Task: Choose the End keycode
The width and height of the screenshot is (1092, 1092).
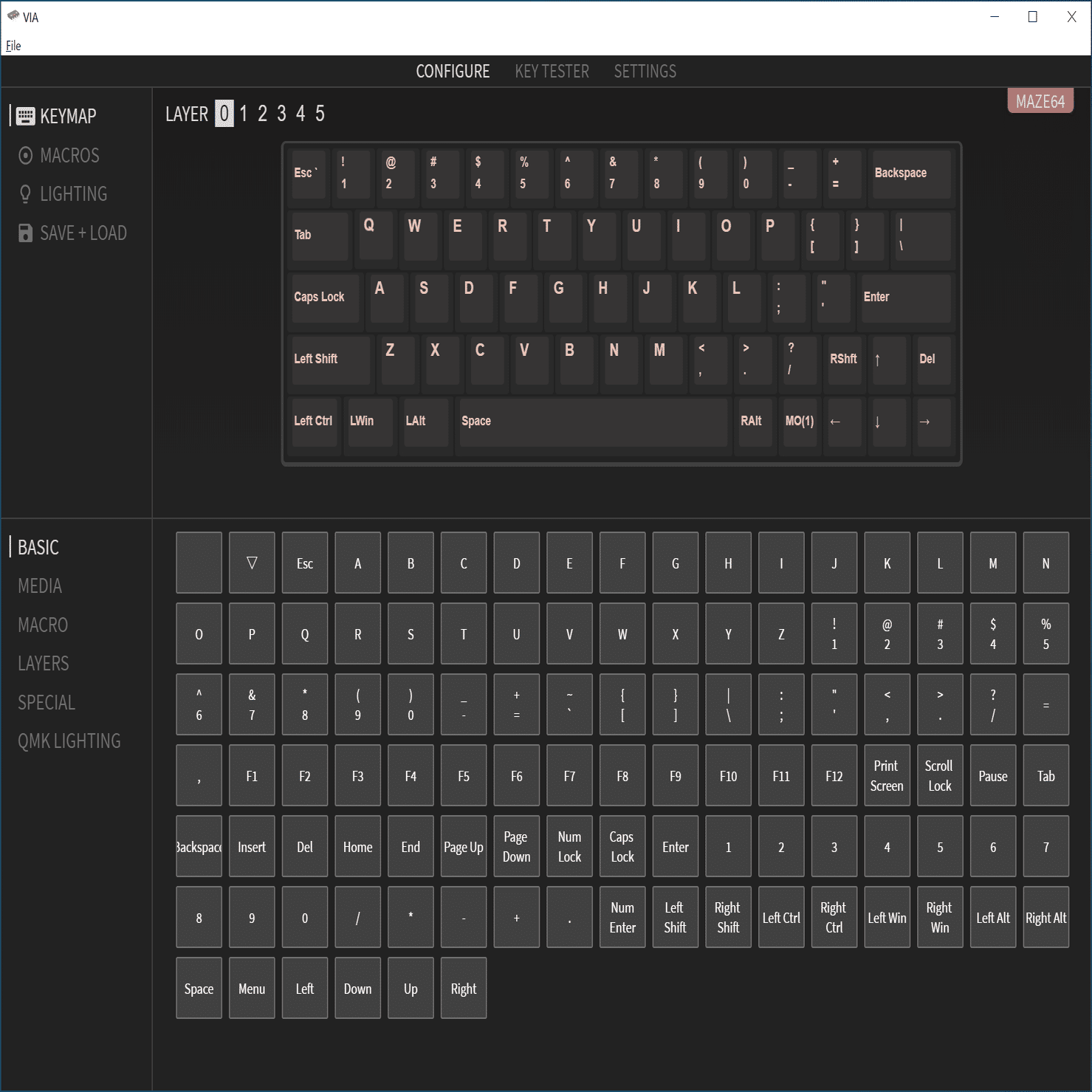Action: [x=411, y=846]
